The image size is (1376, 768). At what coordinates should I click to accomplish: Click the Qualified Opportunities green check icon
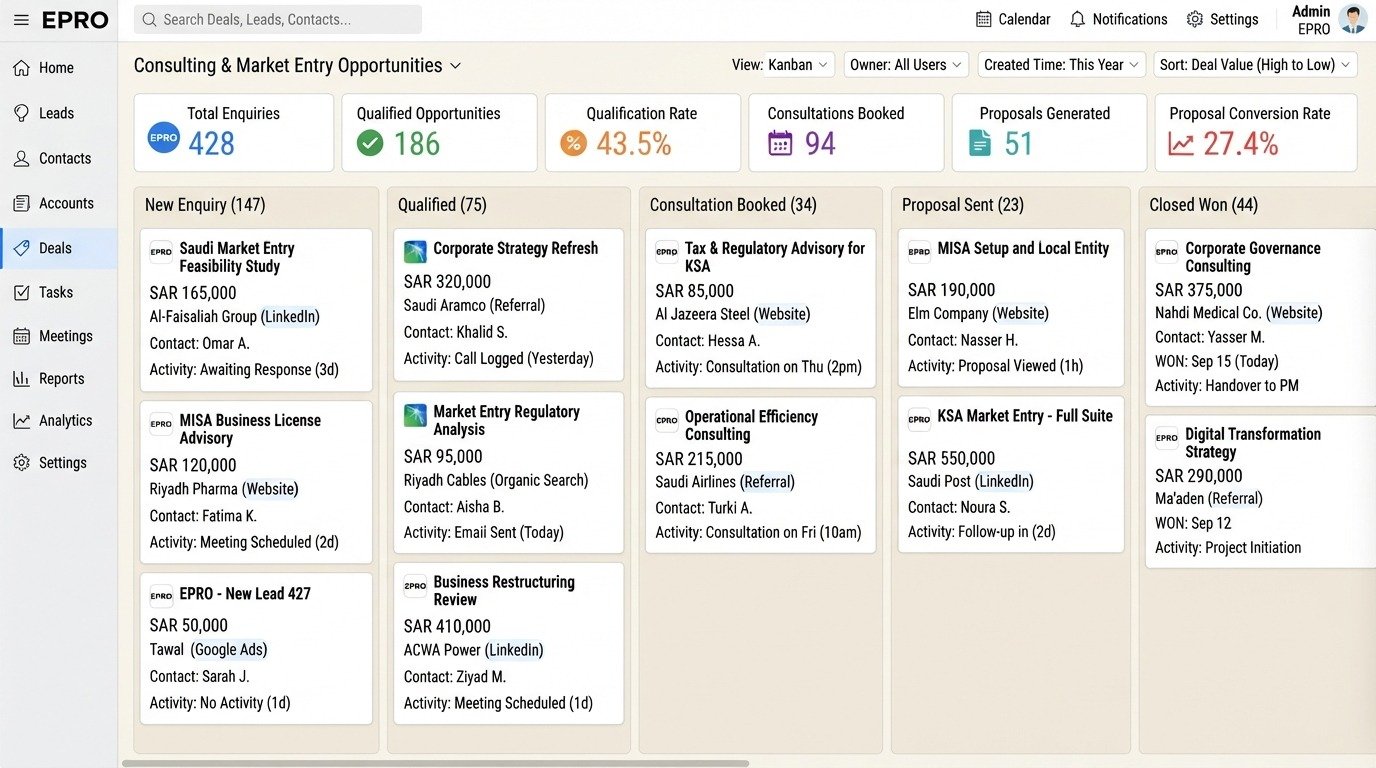(x=370, y=143)
